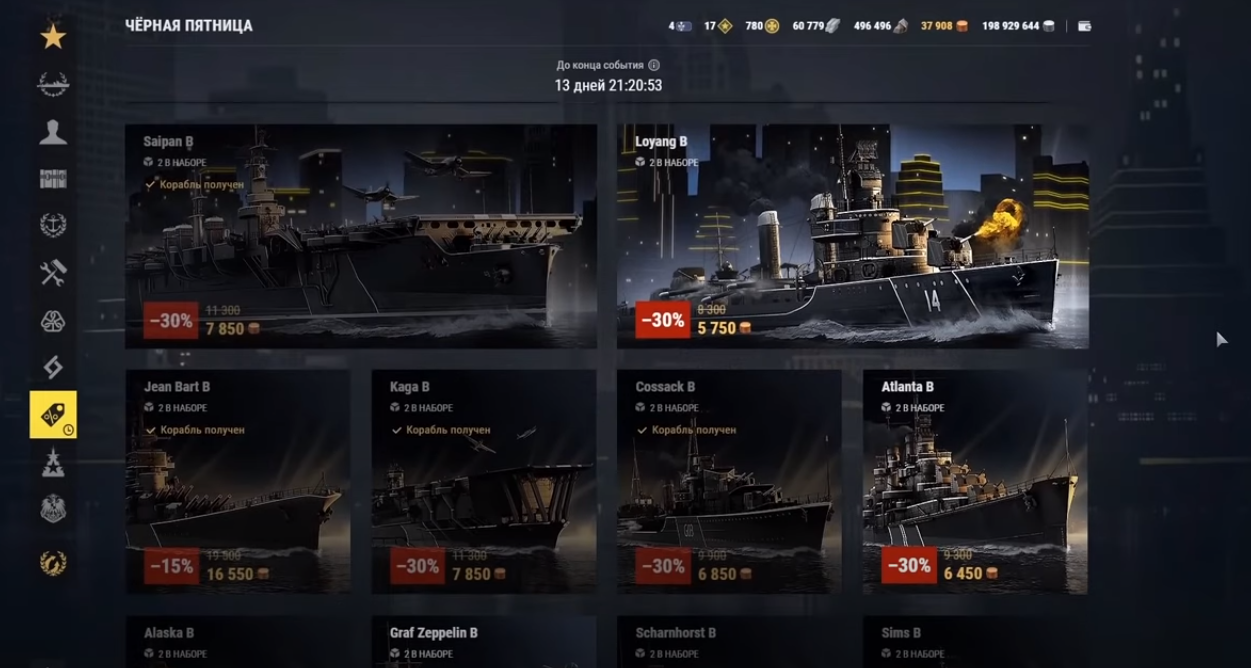Screen dimensions: 1251x668
Task: Open the featured star category in sidebar
Action: [x=53, y=37]
